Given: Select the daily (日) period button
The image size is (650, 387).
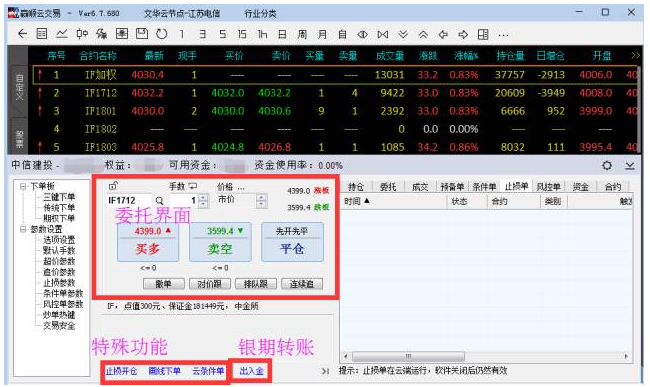Looking at the screenshot, I should [282, 34].
